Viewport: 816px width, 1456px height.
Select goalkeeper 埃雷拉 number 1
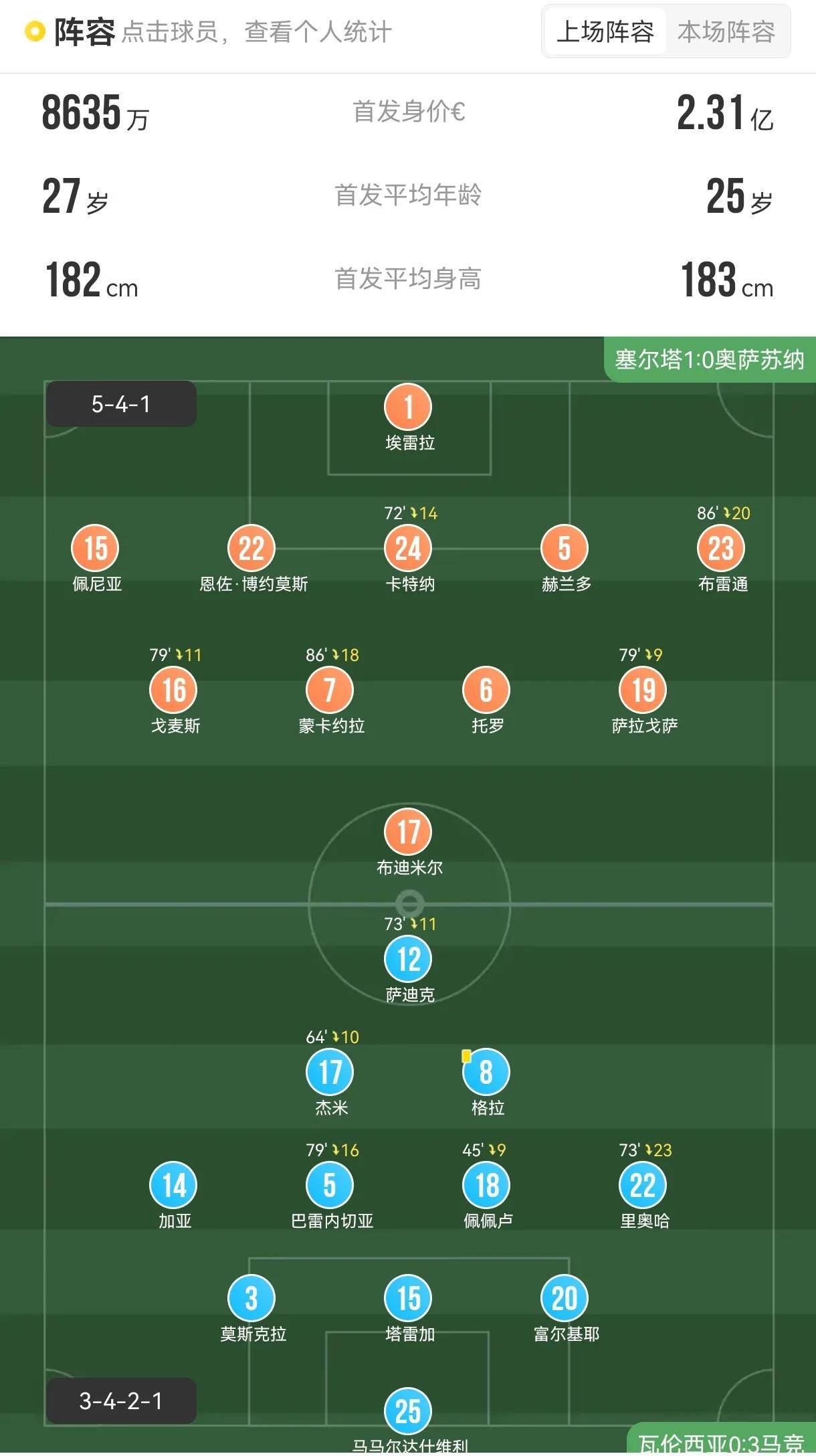coord(408,407)
